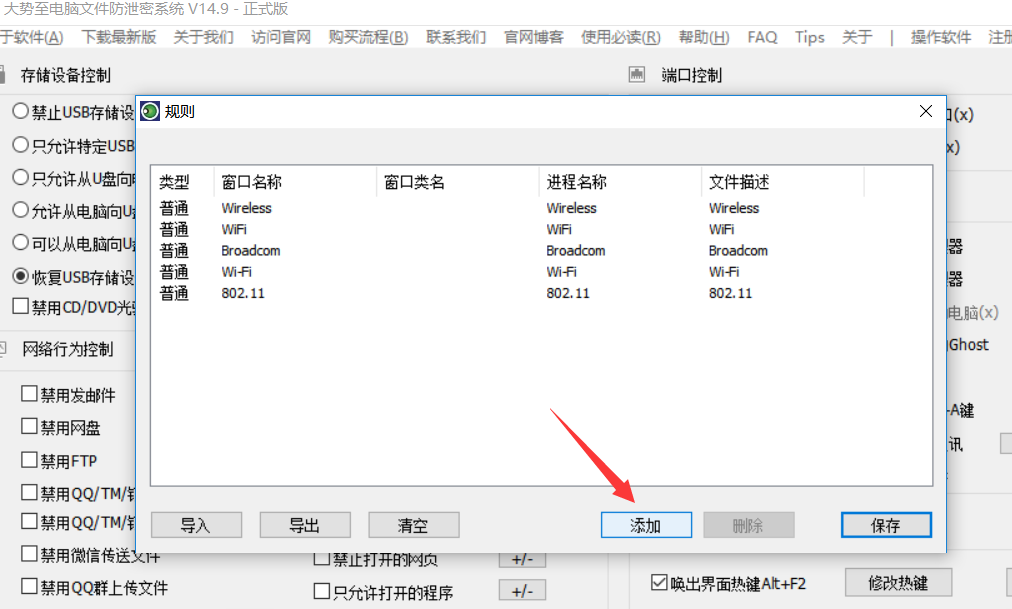1012x609 pixels.
Task: Select the Wireless rule row window name
Action: (x=247, y=208)
